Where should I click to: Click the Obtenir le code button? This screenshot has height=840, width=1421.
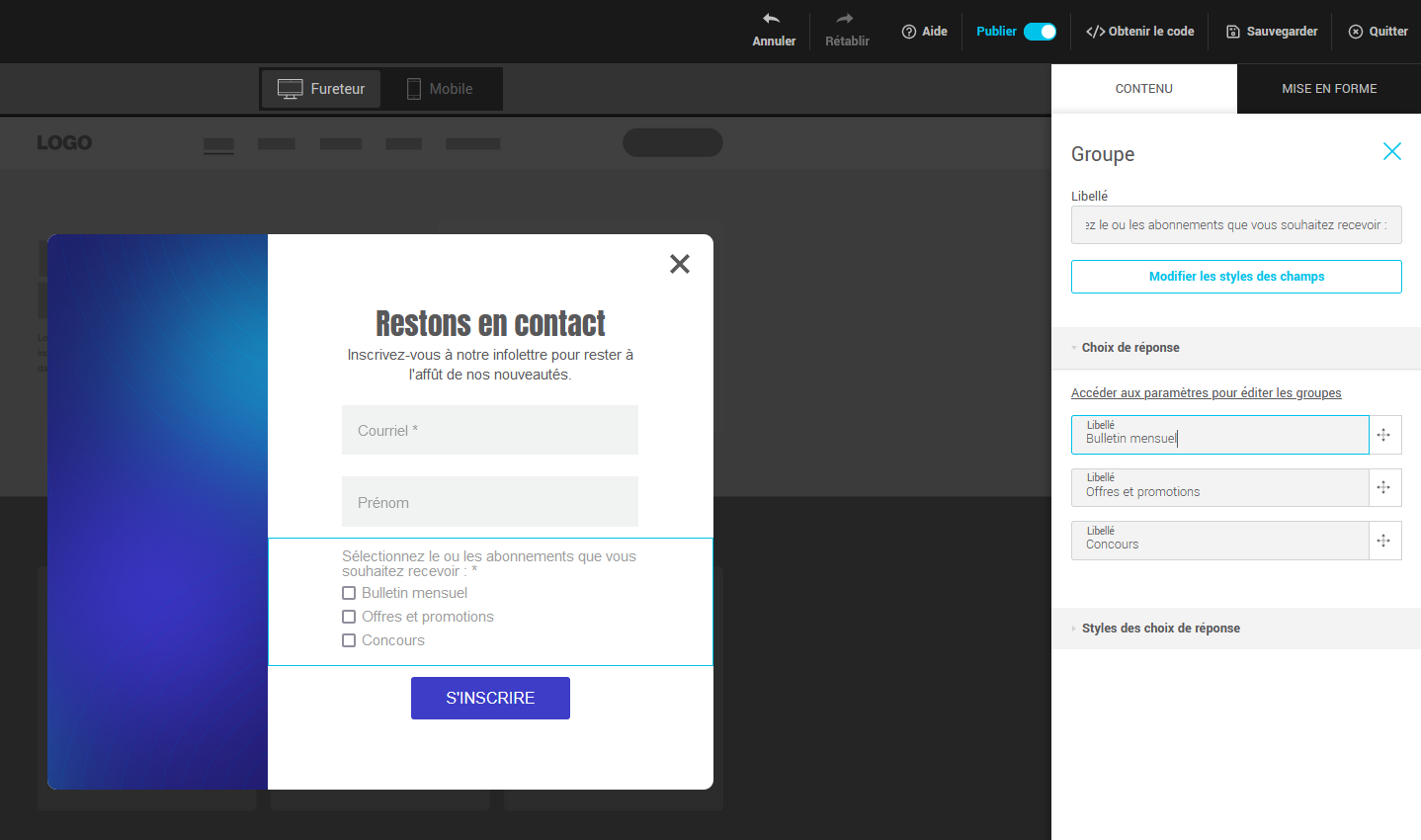(1139, 32)
